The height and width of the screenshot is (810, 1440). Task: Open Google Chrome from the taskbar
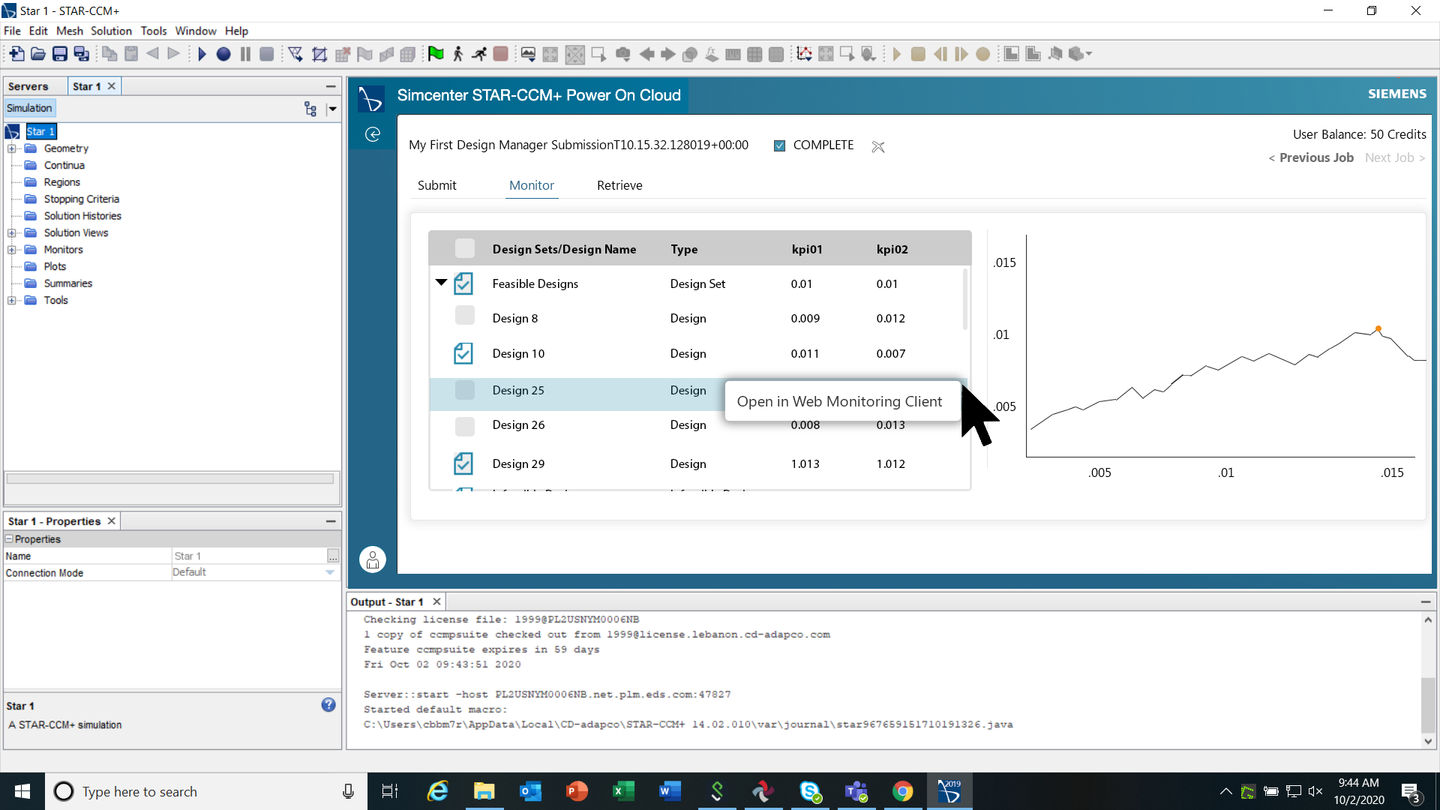pyautogui.click(x=902, y=792)
